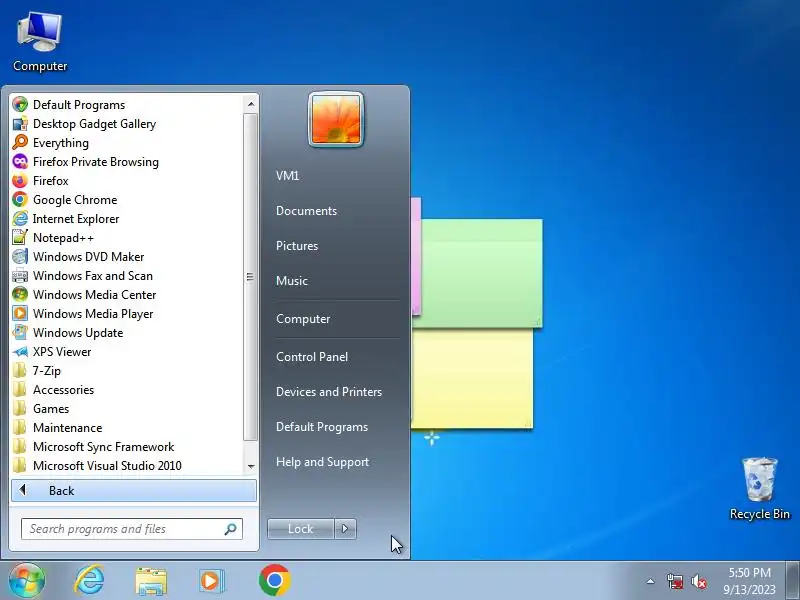Expand the Accessories folder

pos(127,389)
